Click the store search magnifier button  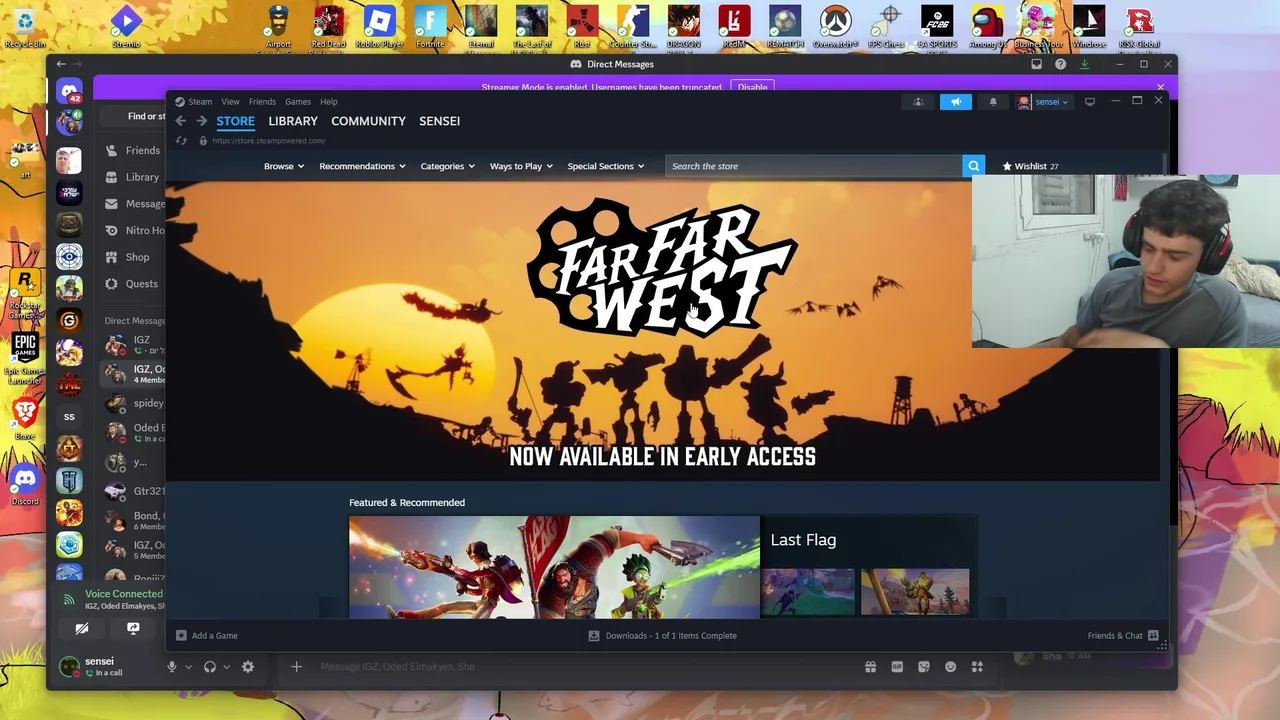click(973, 166)
